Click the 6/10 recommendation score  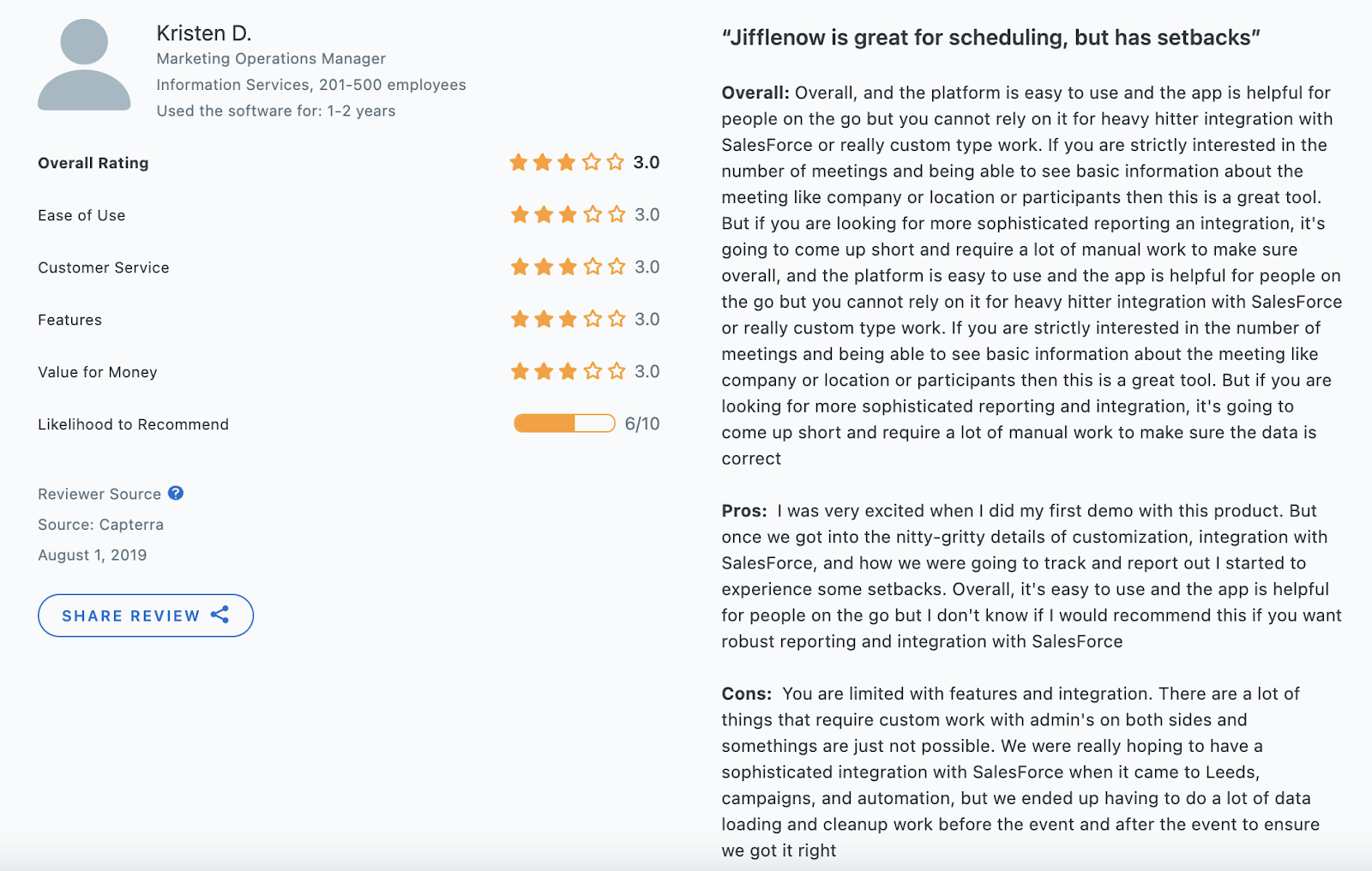[642, 423]
